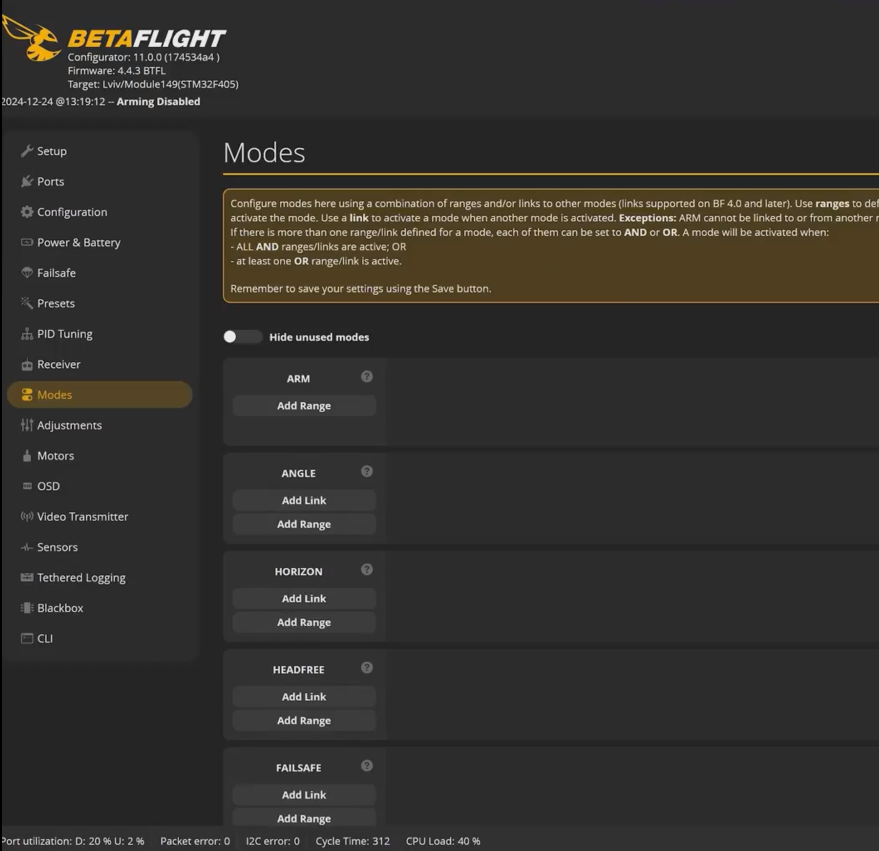
Task: Click the Failsafe parachute icon
Action: click(27, 273)
